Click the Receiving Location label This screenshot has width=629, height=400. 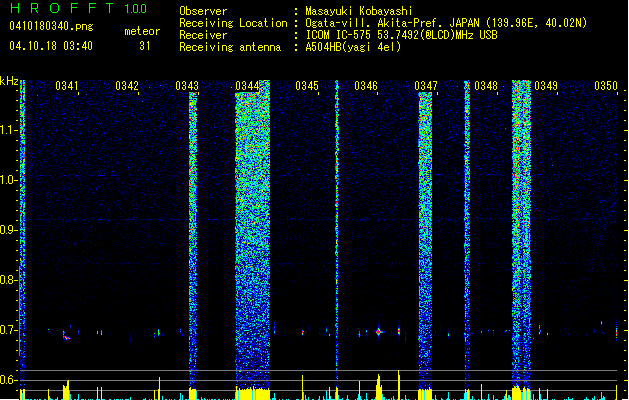(233, 23)
